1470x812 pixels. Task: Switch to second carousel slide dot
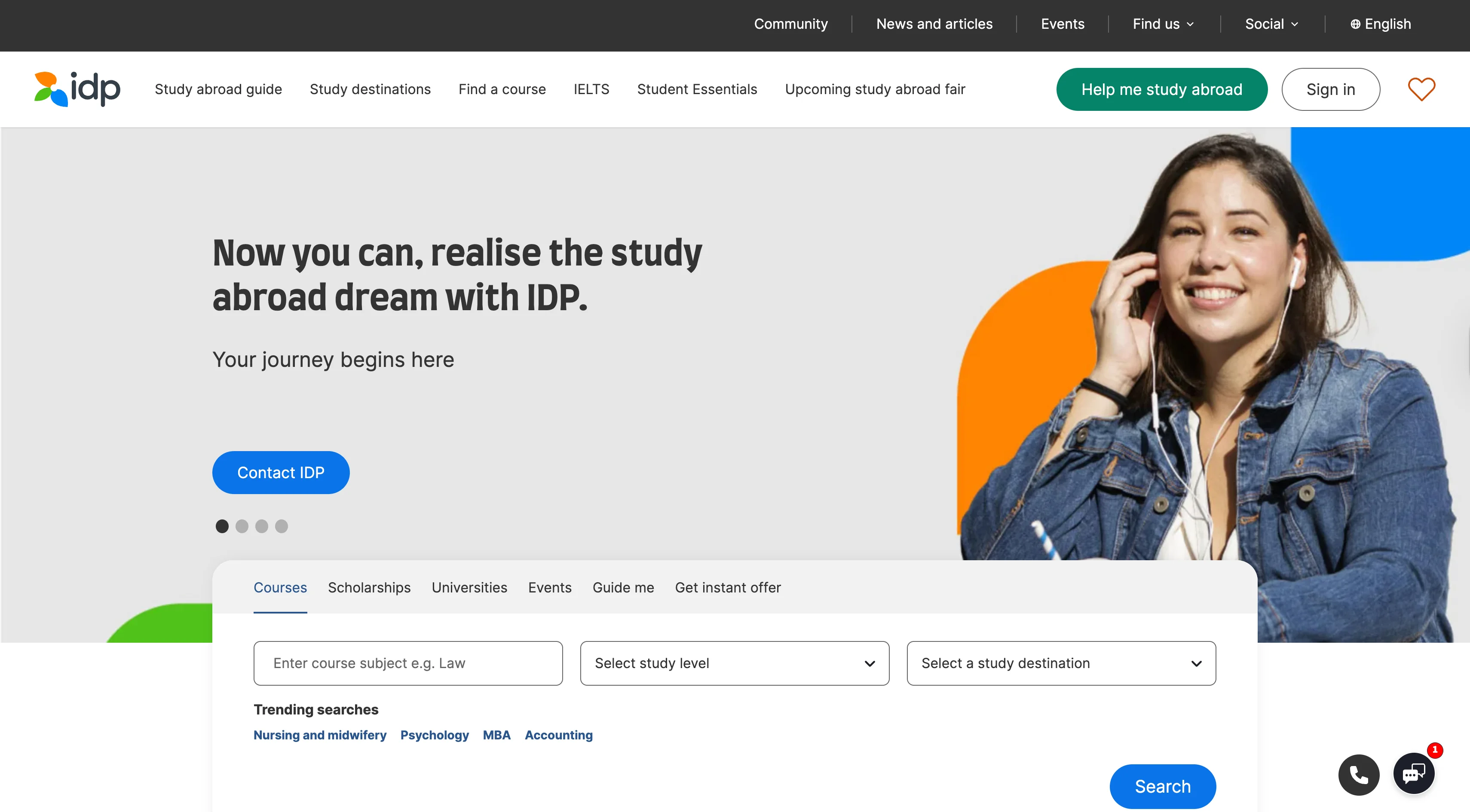click(x=242, y=526)
